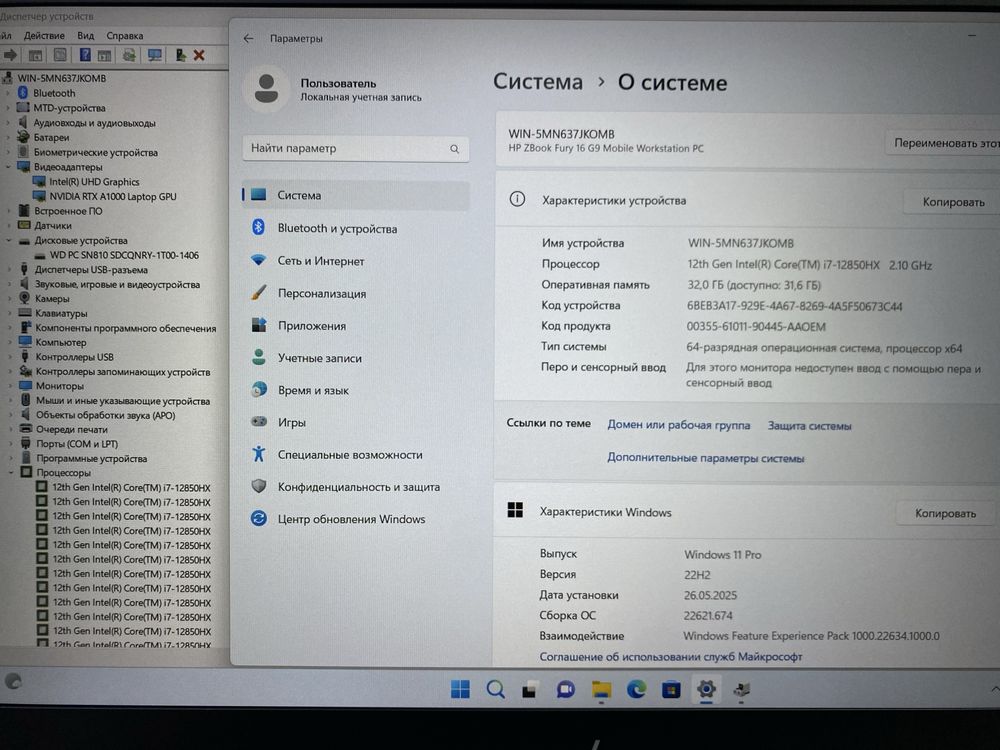Select WIN-5MN637JKOMB root node in tree

(x=61, y=78)
